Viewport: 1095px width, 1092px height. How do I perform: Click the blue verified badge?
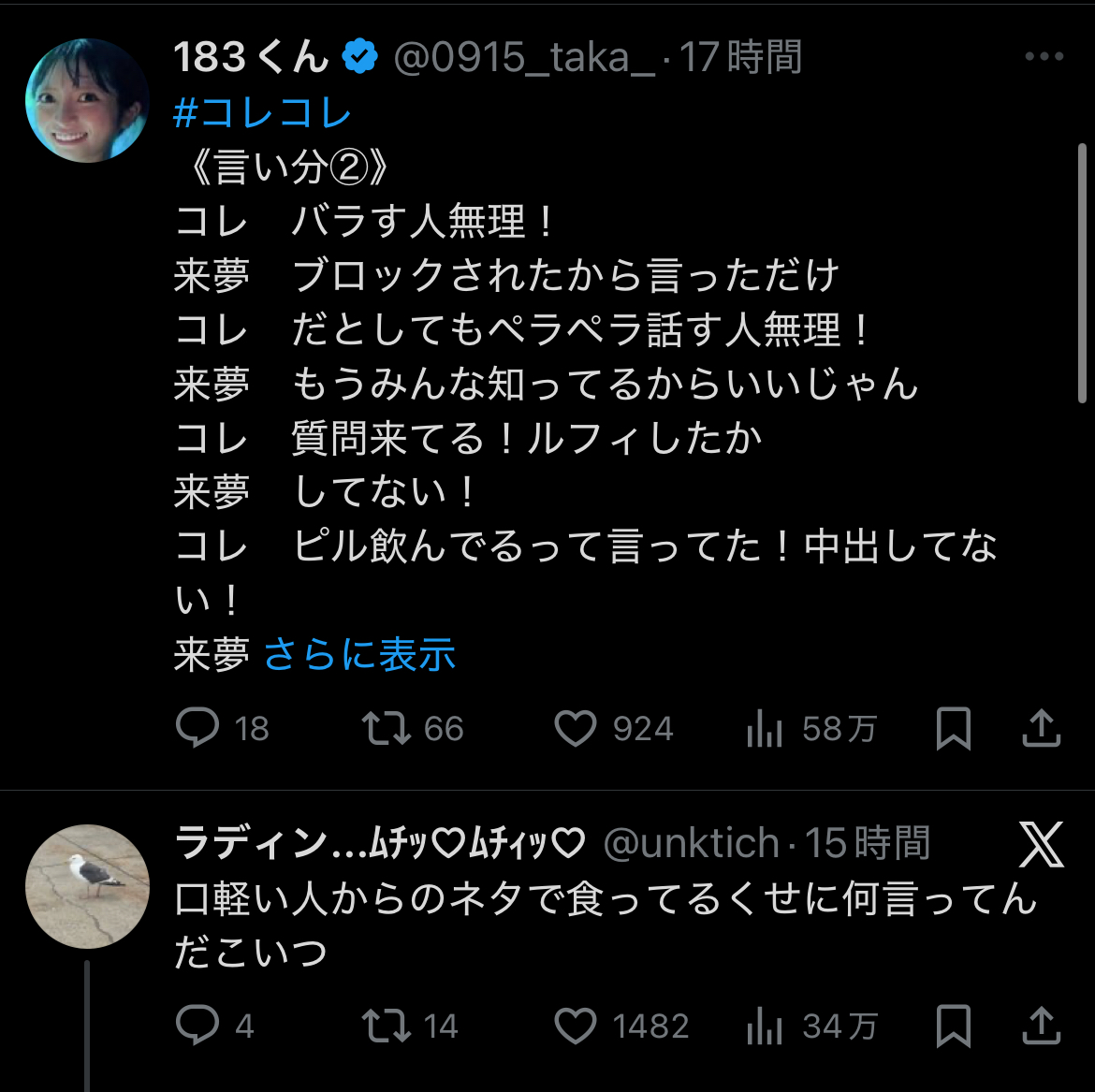point(359,58)
